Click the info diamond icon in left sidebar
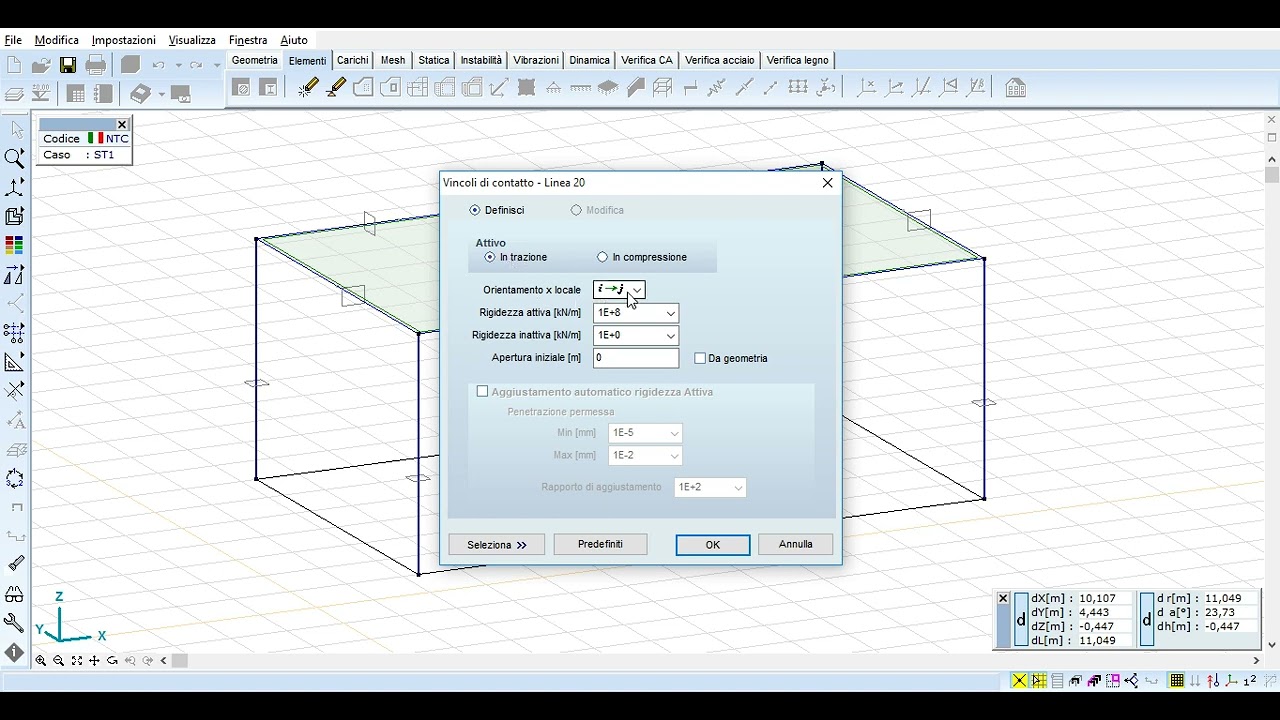1280x720 pixels. pos(15,652)
